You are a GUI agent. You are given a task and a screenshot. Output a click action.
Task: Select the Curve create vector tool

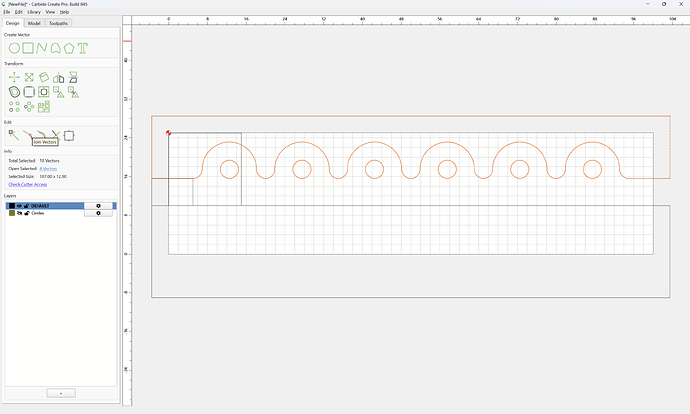coord(55,48)
